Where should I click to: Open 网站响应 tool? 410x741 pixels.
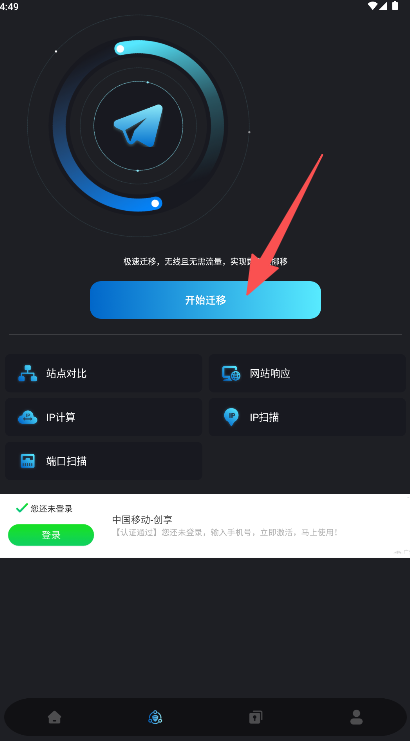point(308,373)
